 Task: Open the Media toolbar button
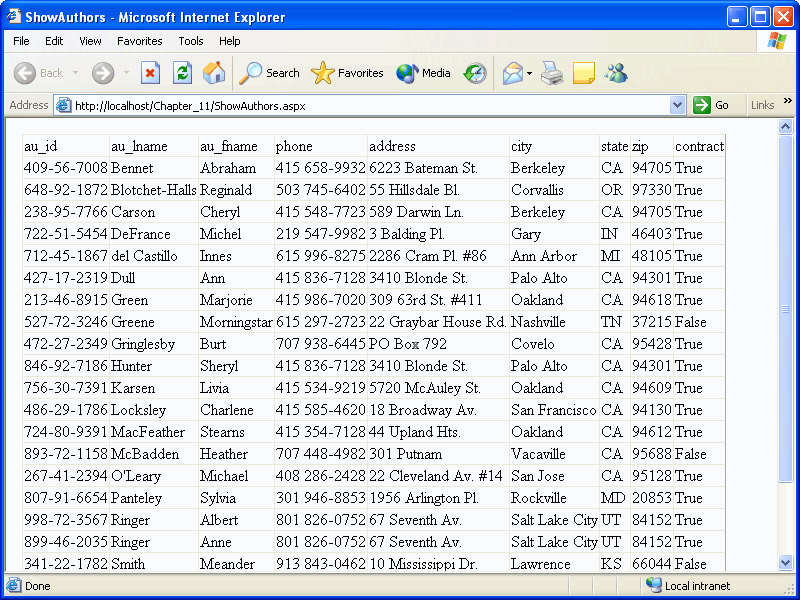pyautogui.click(x=423, y=73)
